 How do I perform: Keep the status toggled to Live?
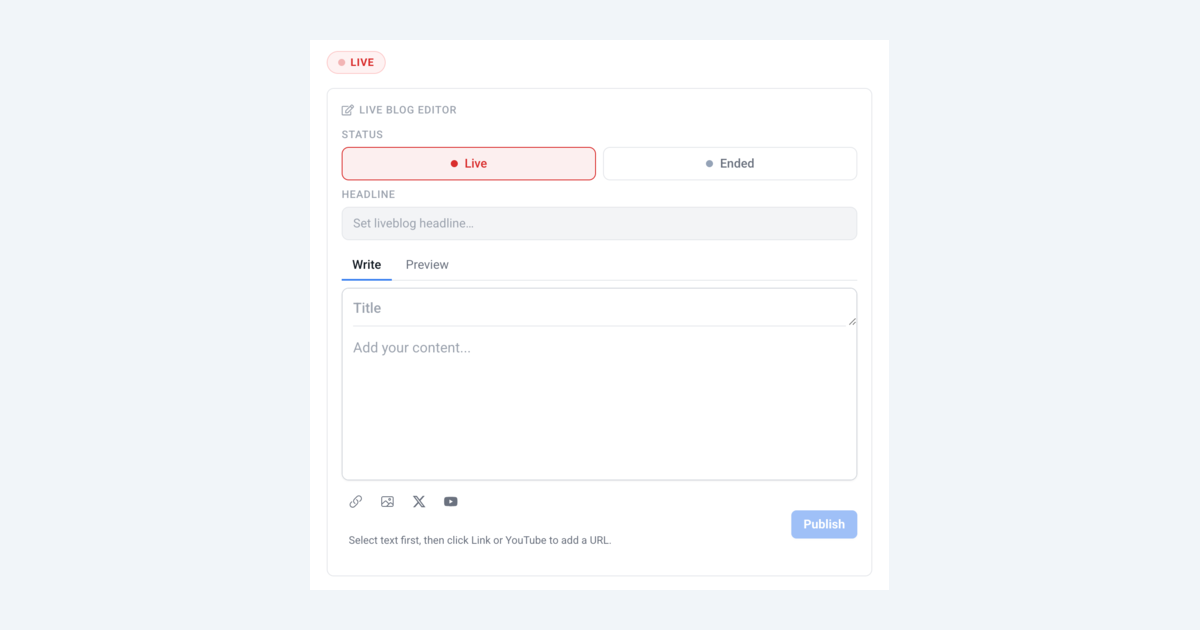click(468, 163)
